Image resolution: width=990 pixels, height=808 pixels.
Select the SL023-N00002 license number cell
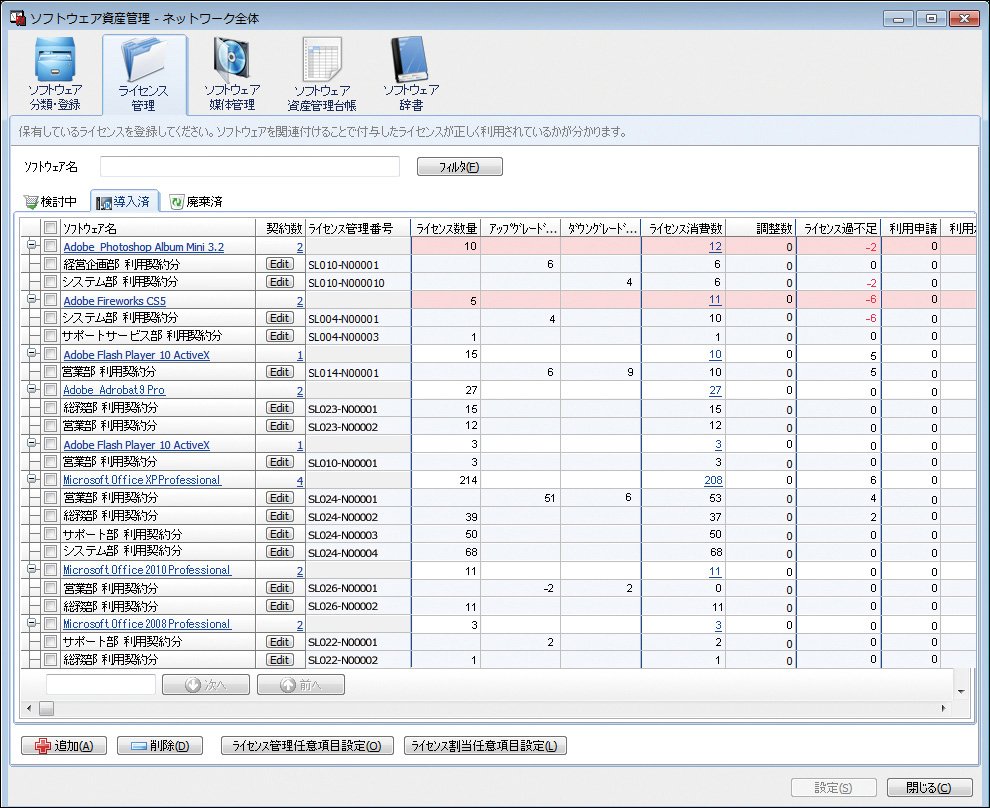[x=358, y=426]
